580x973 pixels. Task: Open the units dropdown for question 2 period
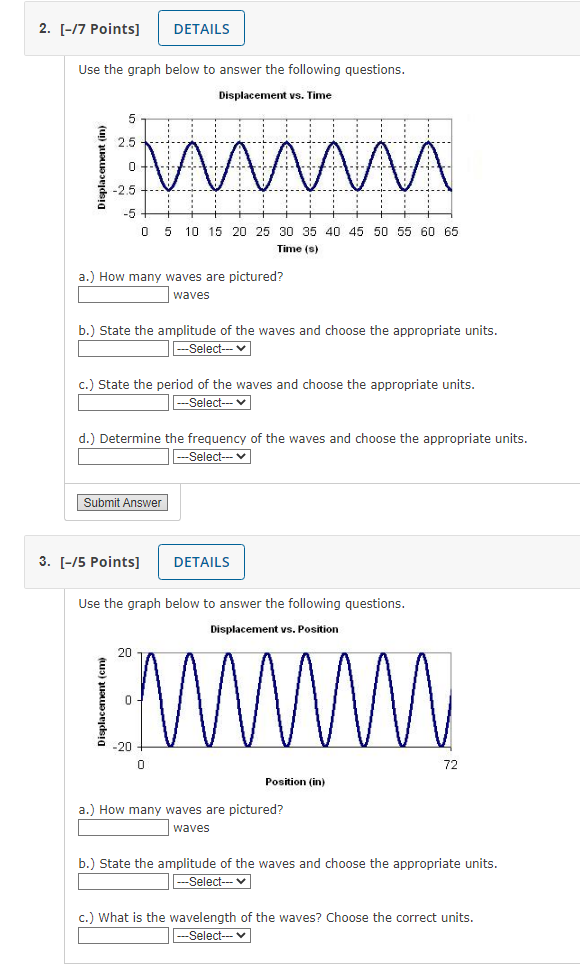(212, 402)
